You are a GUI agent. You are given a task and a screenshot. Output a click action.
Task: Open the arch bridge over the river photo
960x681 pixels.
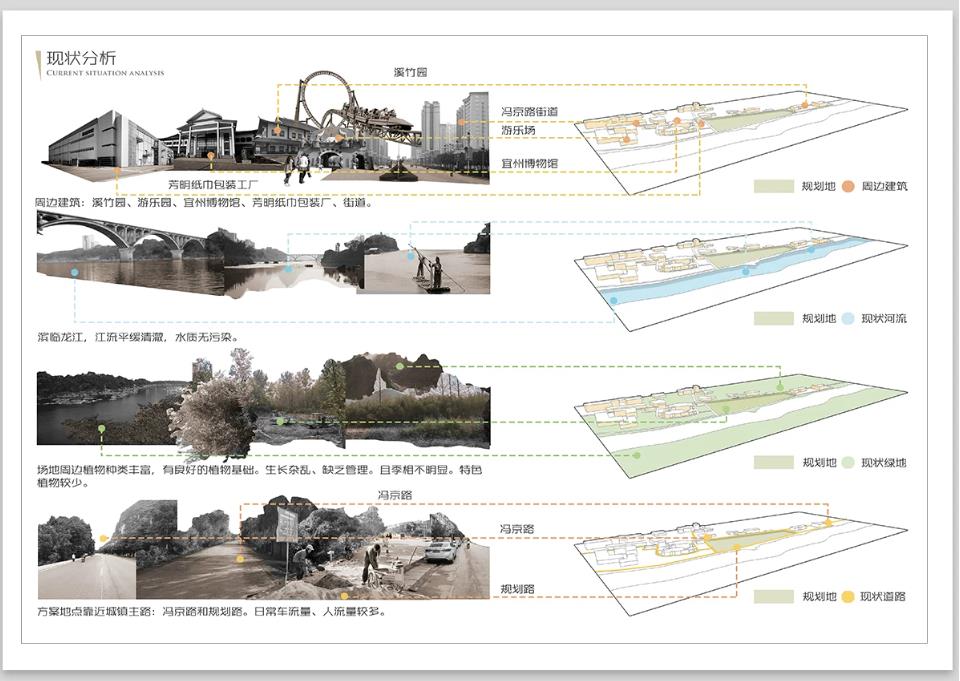(x=129, y=254)
